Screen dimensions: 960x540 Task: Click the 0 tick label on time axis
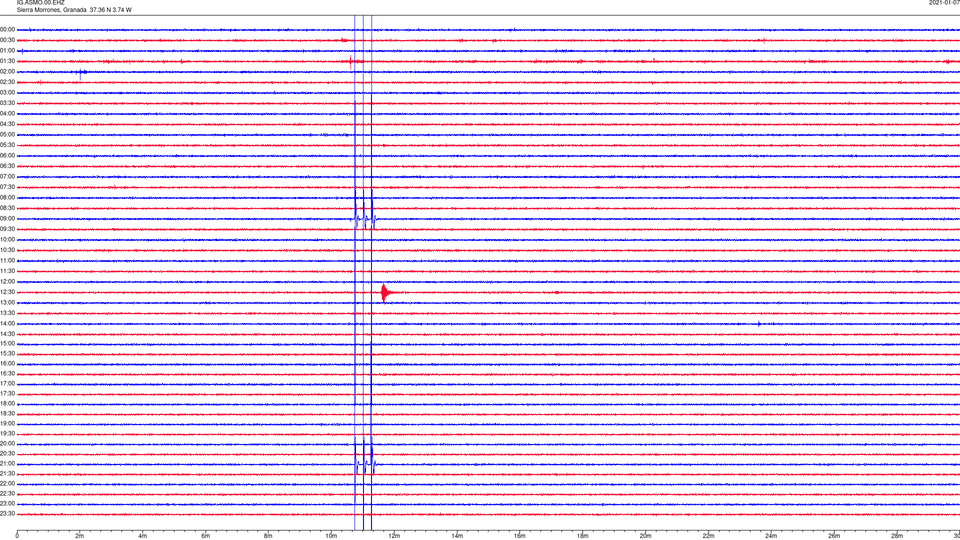[17, 536]
